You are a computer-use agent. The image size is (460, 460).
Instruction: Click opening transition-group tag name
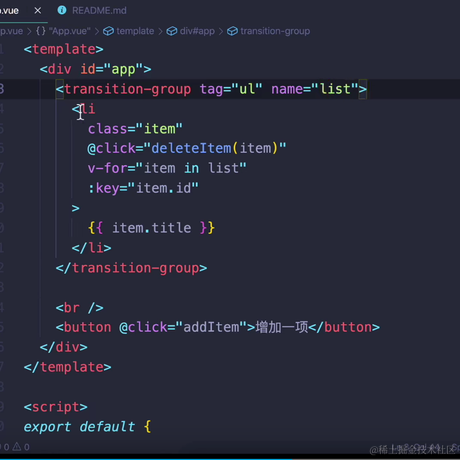click(x=128, y=89)
